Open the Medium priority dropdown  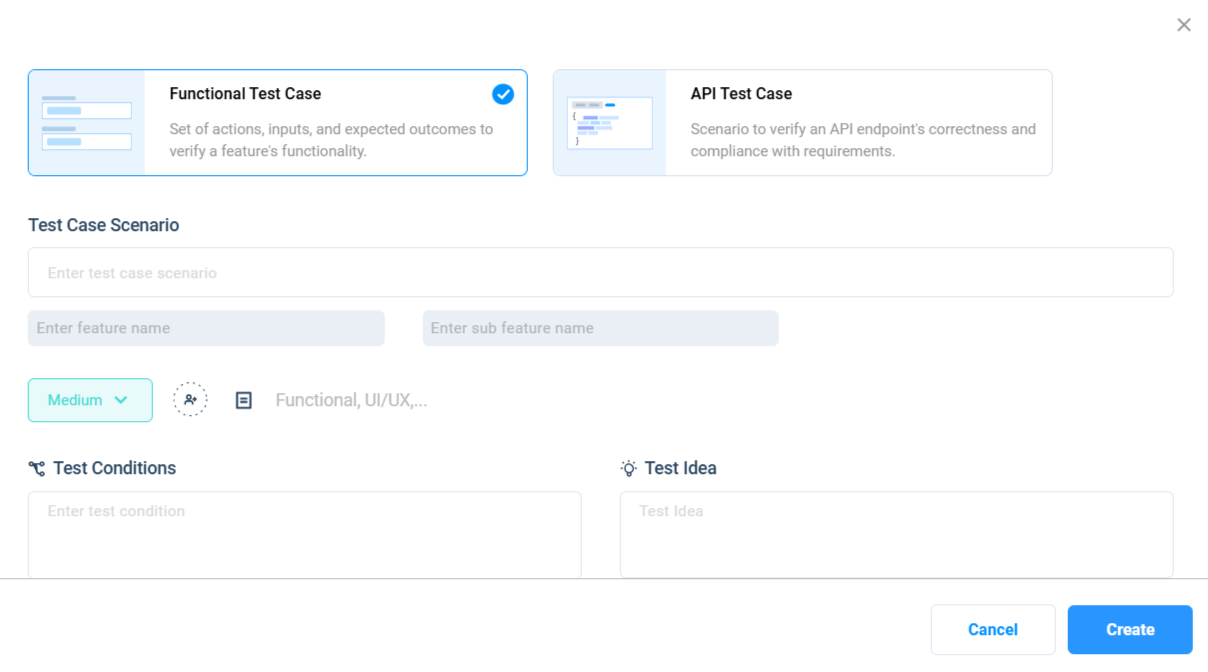click(90, 400)
